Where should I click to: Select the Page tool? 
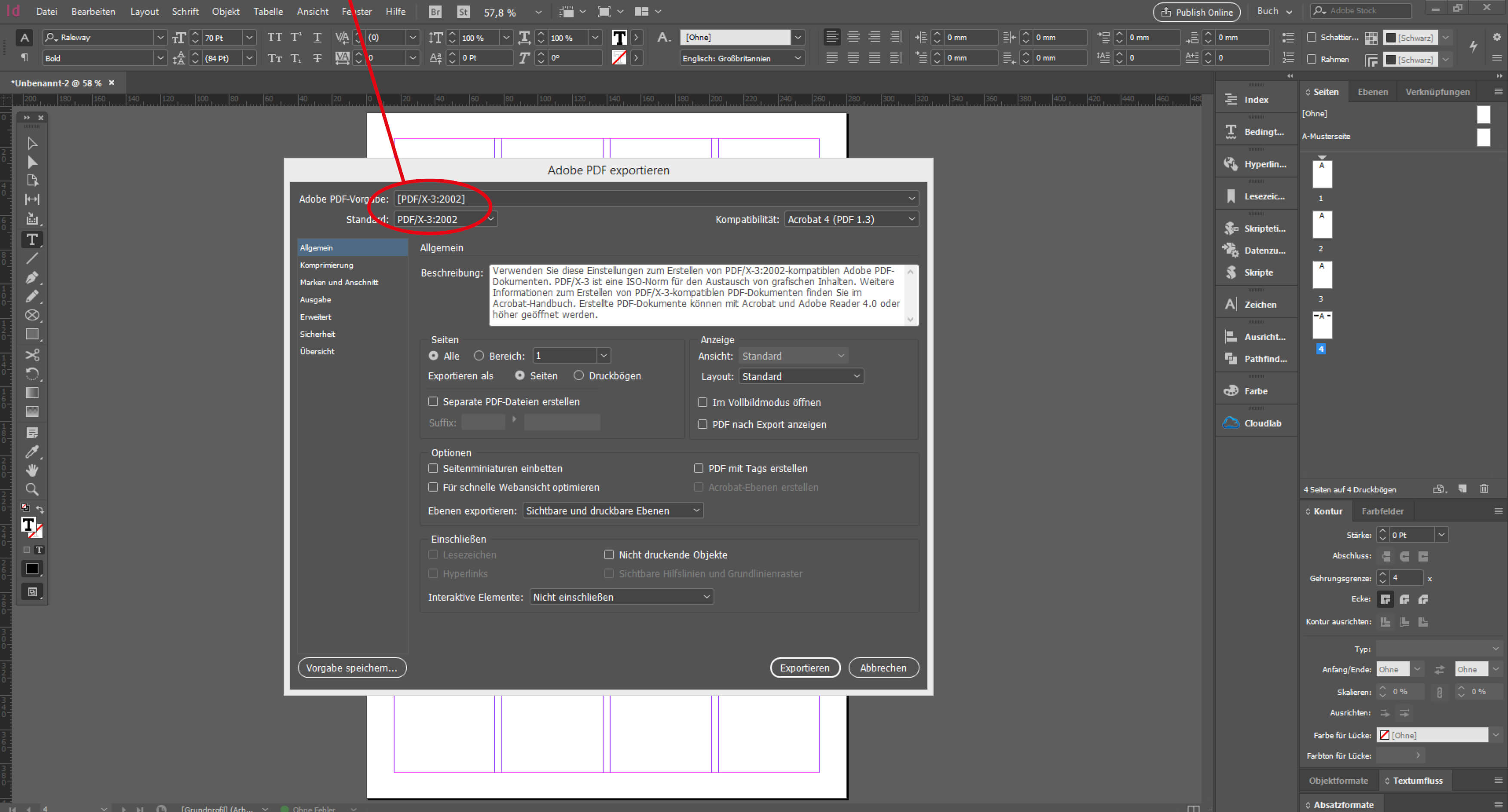[32, 181]
